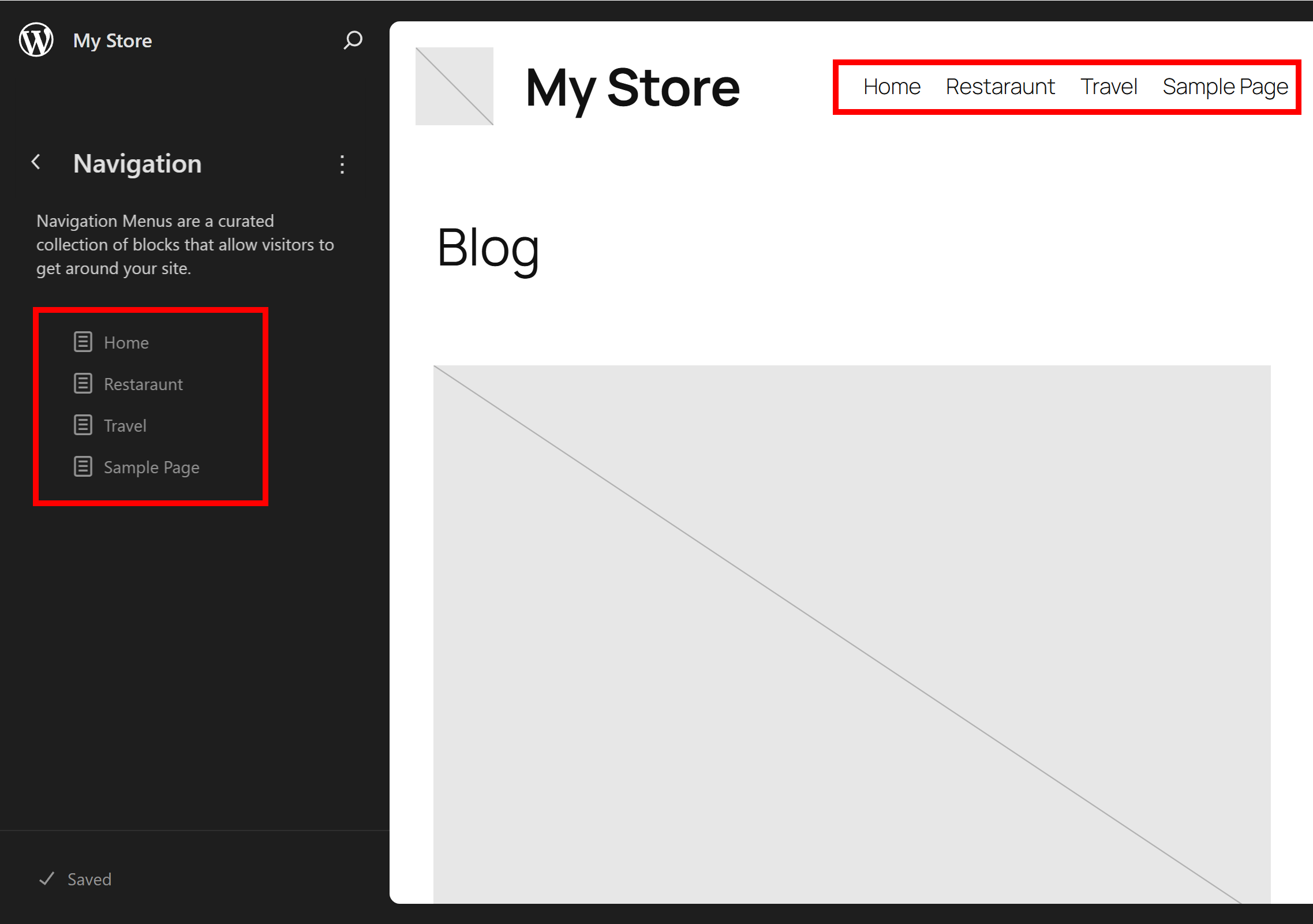Open the search magnifier icon

point(353,40)
